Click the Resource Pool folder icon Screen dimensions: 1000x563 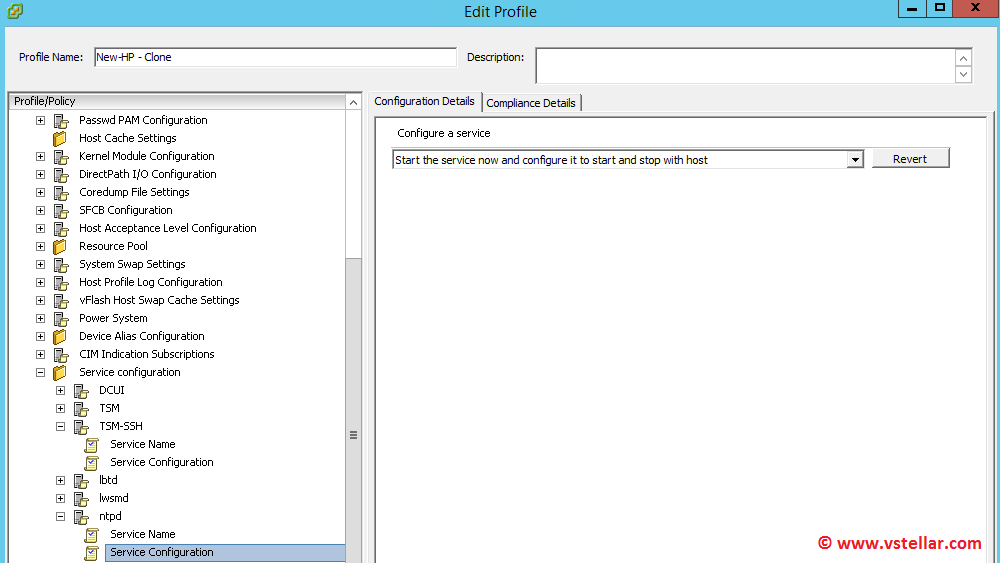pos(60,247)
